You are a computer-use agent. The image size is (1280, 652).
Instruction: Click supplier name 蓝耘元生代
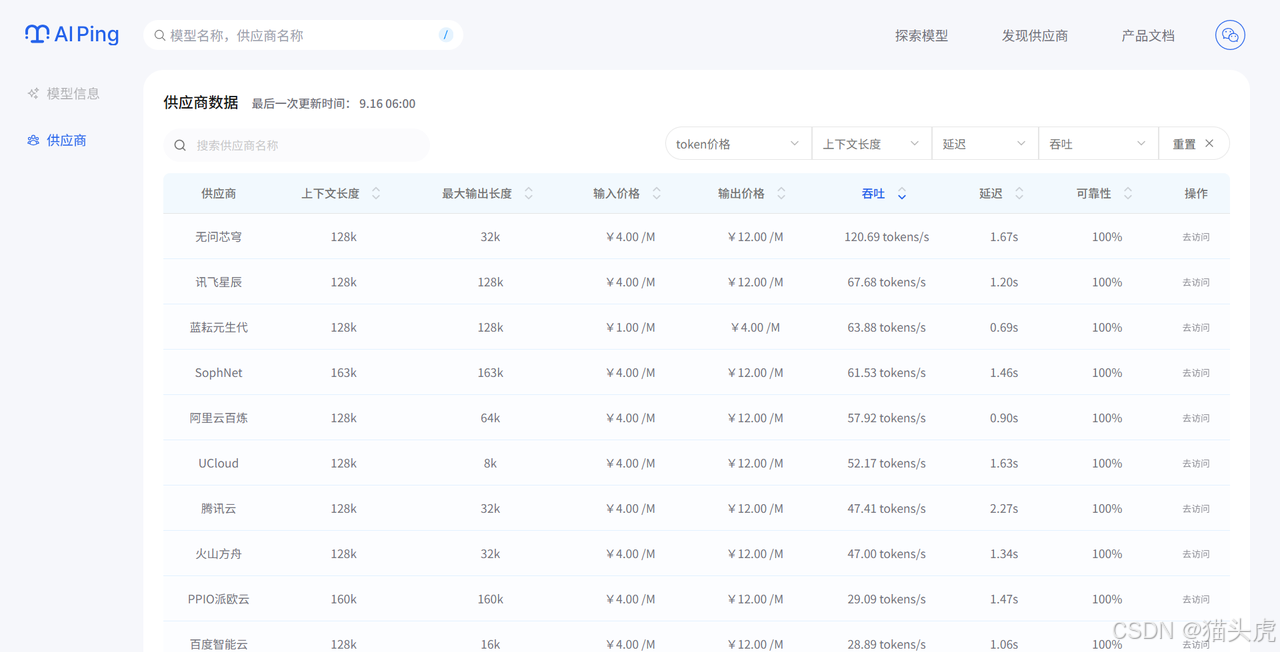[218, 327]
